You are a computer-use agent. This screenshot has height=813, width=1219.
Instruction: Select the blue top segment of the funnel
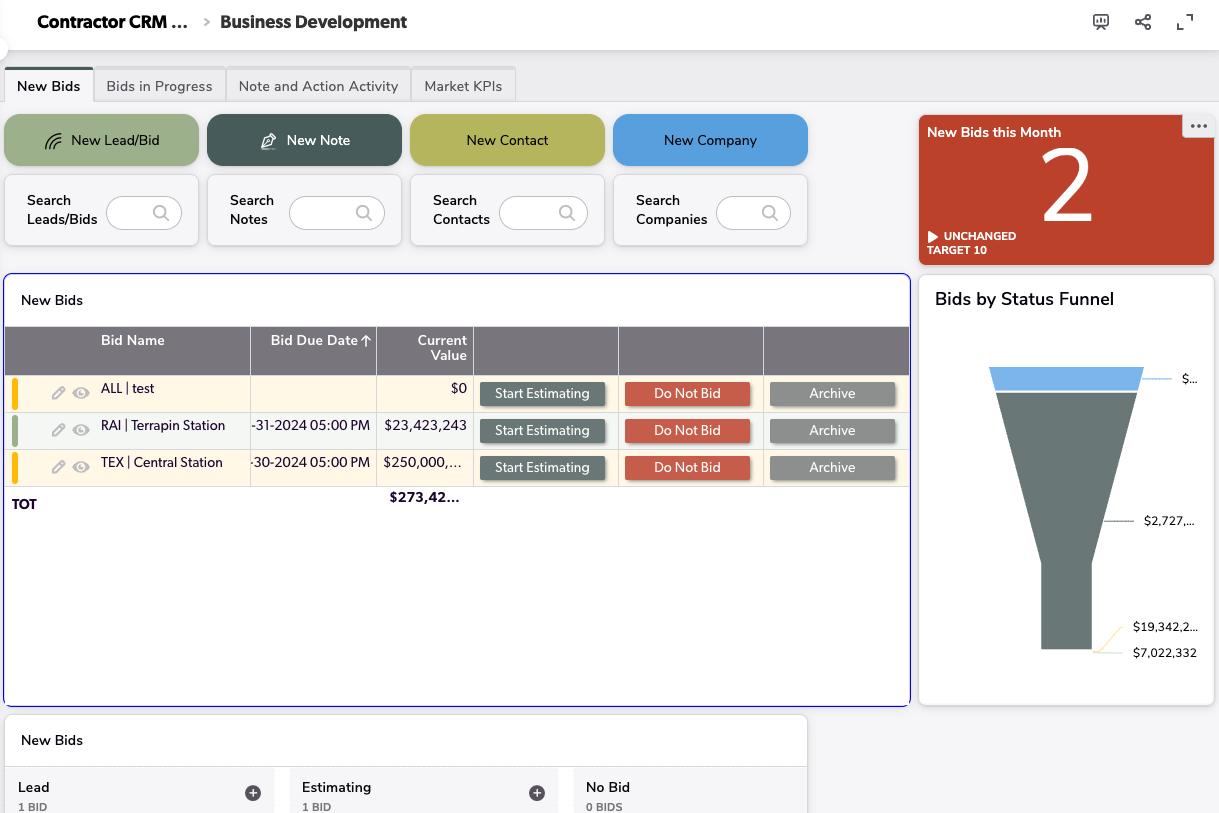click(x=1065, y=379)
